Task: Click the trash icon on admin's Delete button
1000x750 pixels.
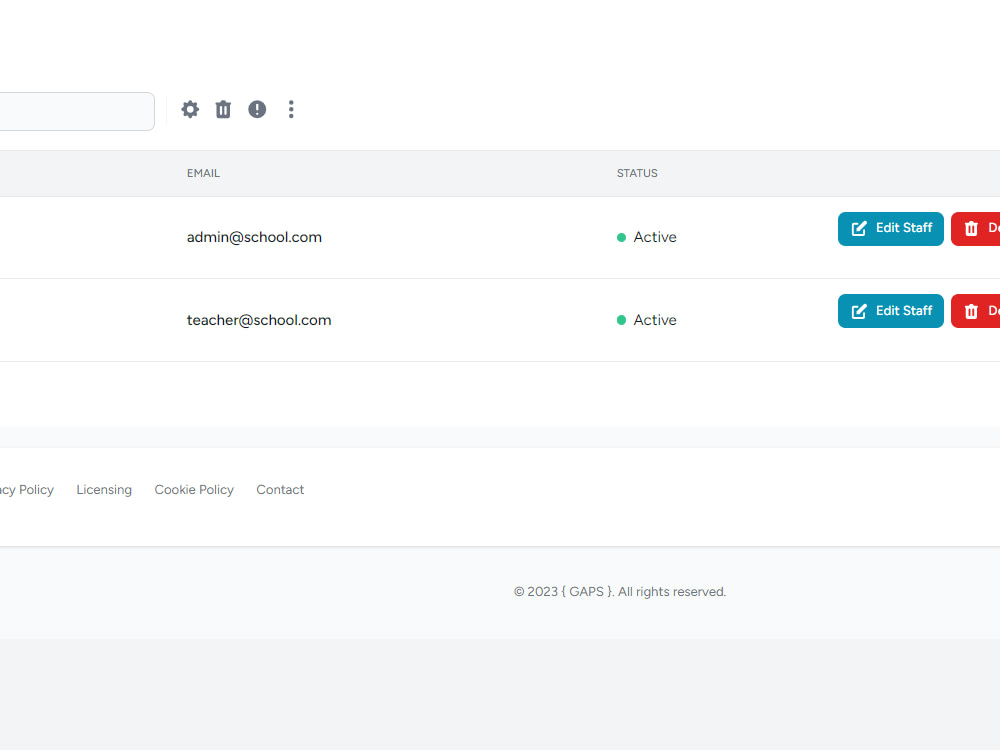Action: tap(971, 228)
